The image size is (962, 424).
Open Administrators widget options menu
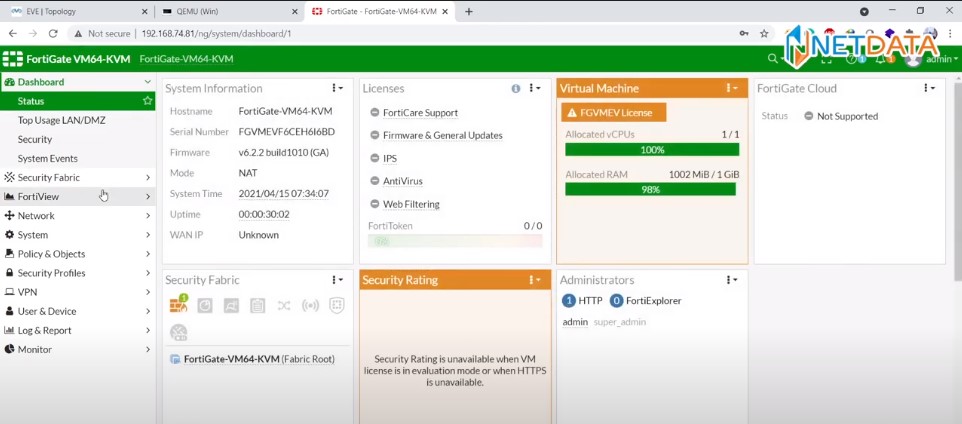(732, 280)
